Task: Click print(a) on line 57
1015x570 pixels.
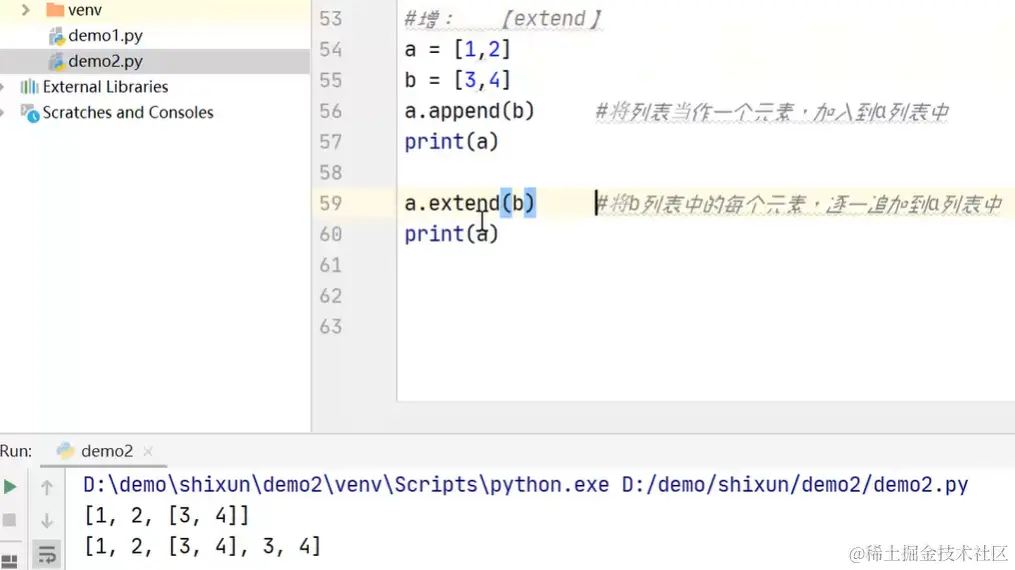Action: coord(452,142)
